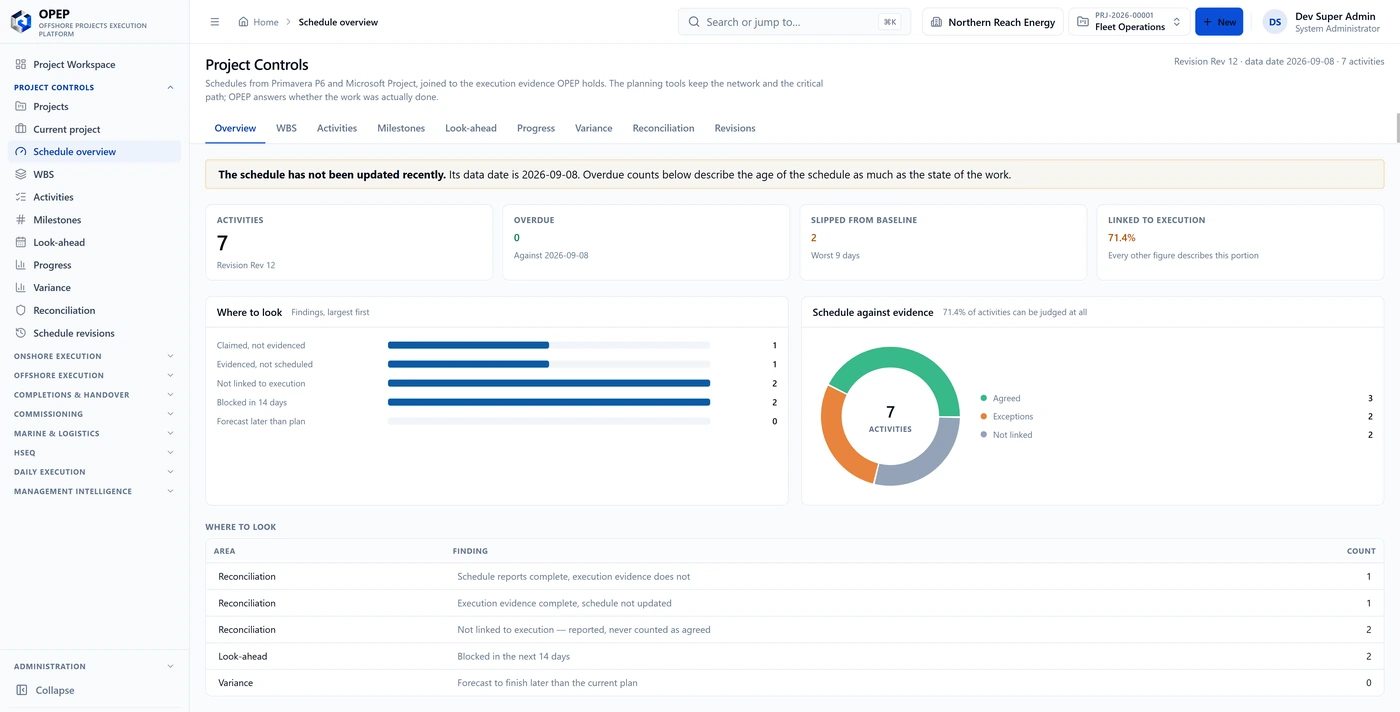Click the Look-ahead row in findings table
The height and width of the screenshot is (712, 1400).
point(795,656)
